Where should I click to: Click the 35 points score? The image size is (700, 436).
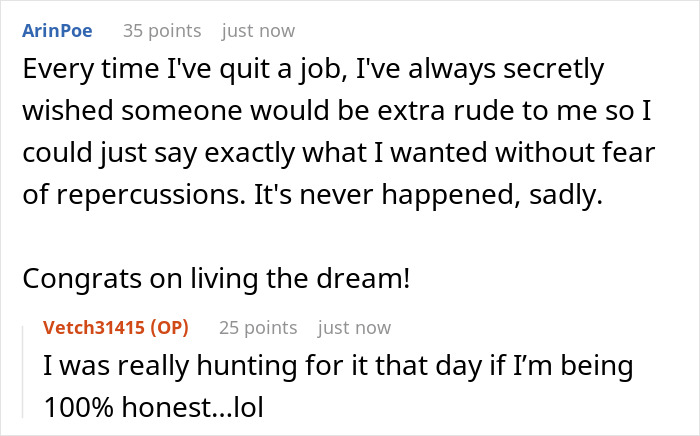161,31
